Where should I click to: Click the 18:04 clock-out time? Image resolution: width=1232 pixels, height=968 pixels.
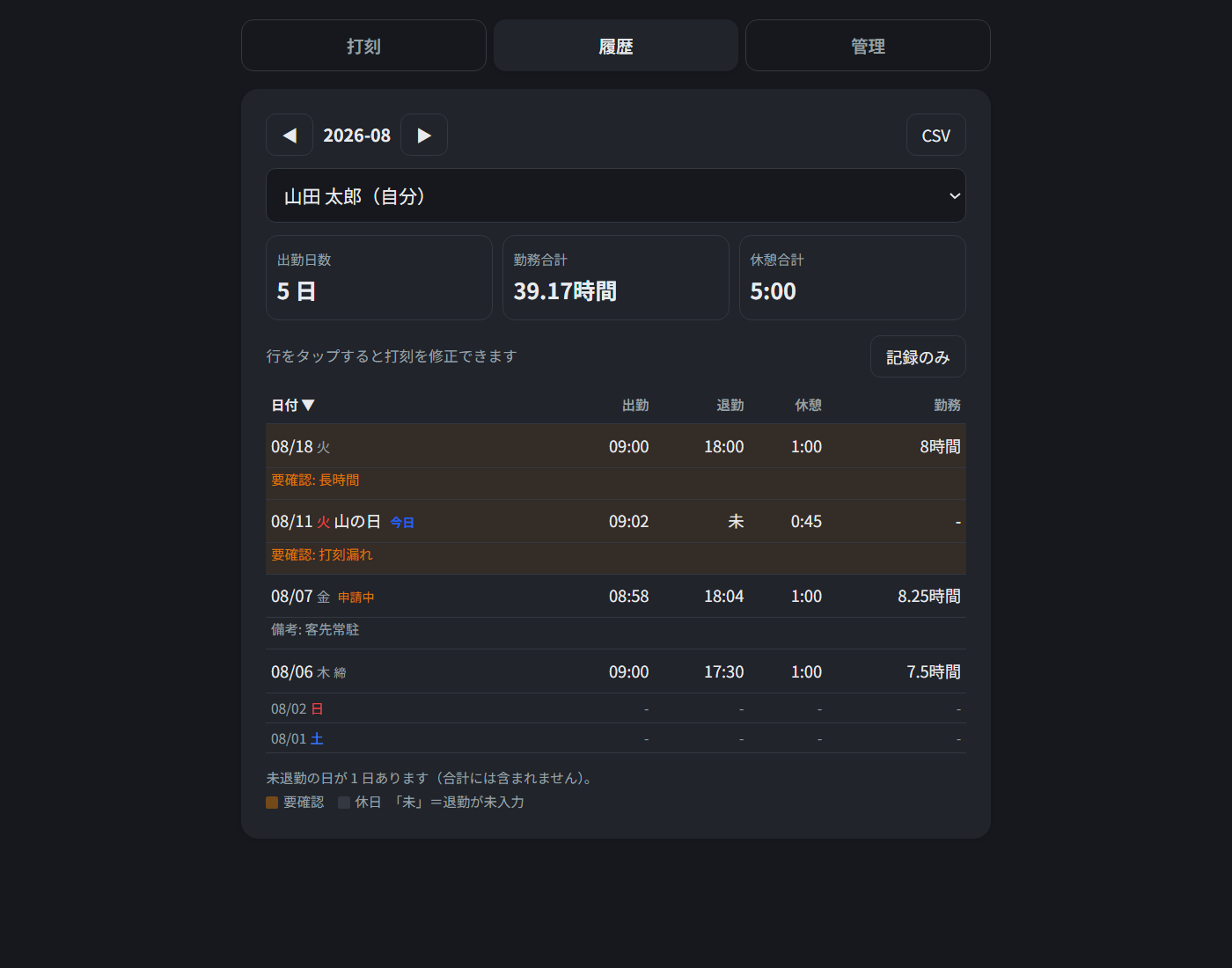point(724,596)
